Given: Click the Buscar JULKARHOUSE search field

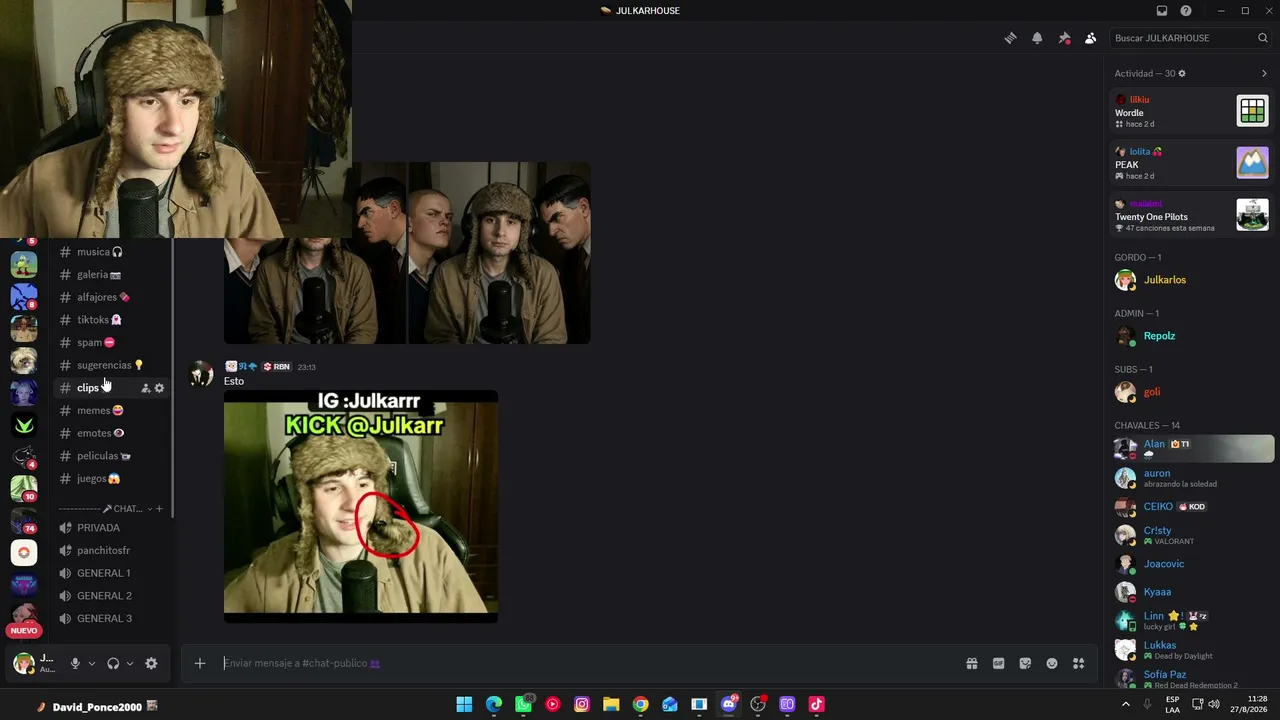Looking at the screenshot, I should [1190, 38].
